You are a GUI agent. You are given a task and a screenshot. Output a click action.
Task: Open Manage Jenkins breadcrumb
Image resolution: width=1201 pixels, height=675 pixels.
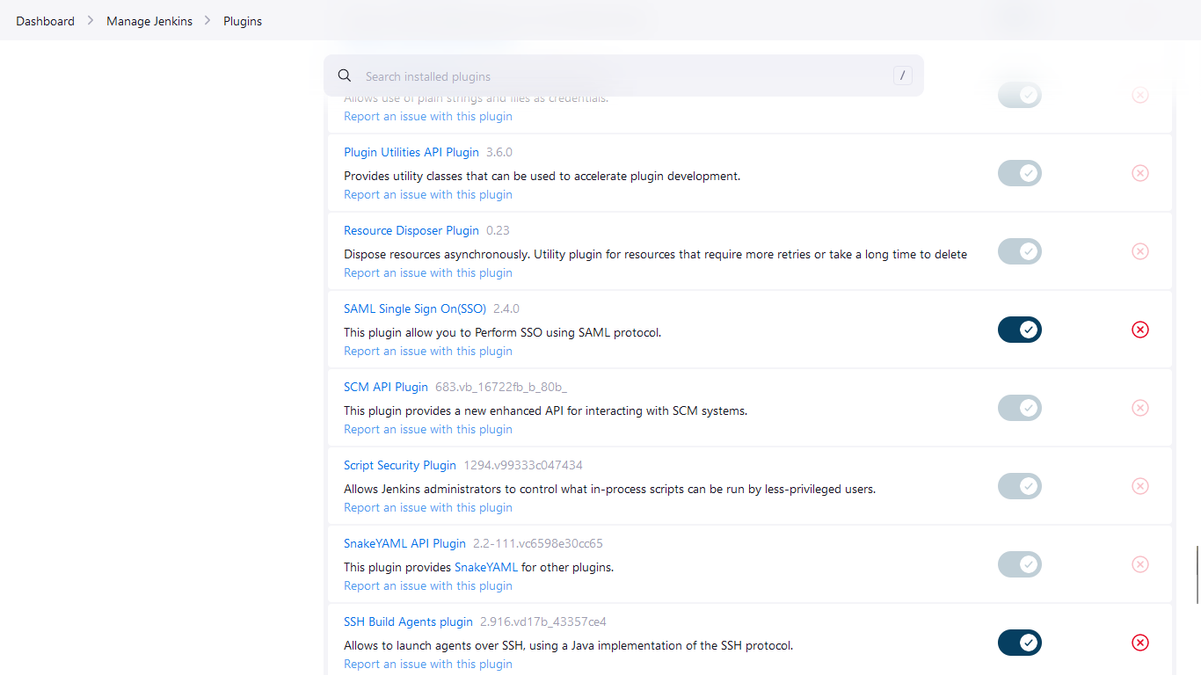point(149,21)
